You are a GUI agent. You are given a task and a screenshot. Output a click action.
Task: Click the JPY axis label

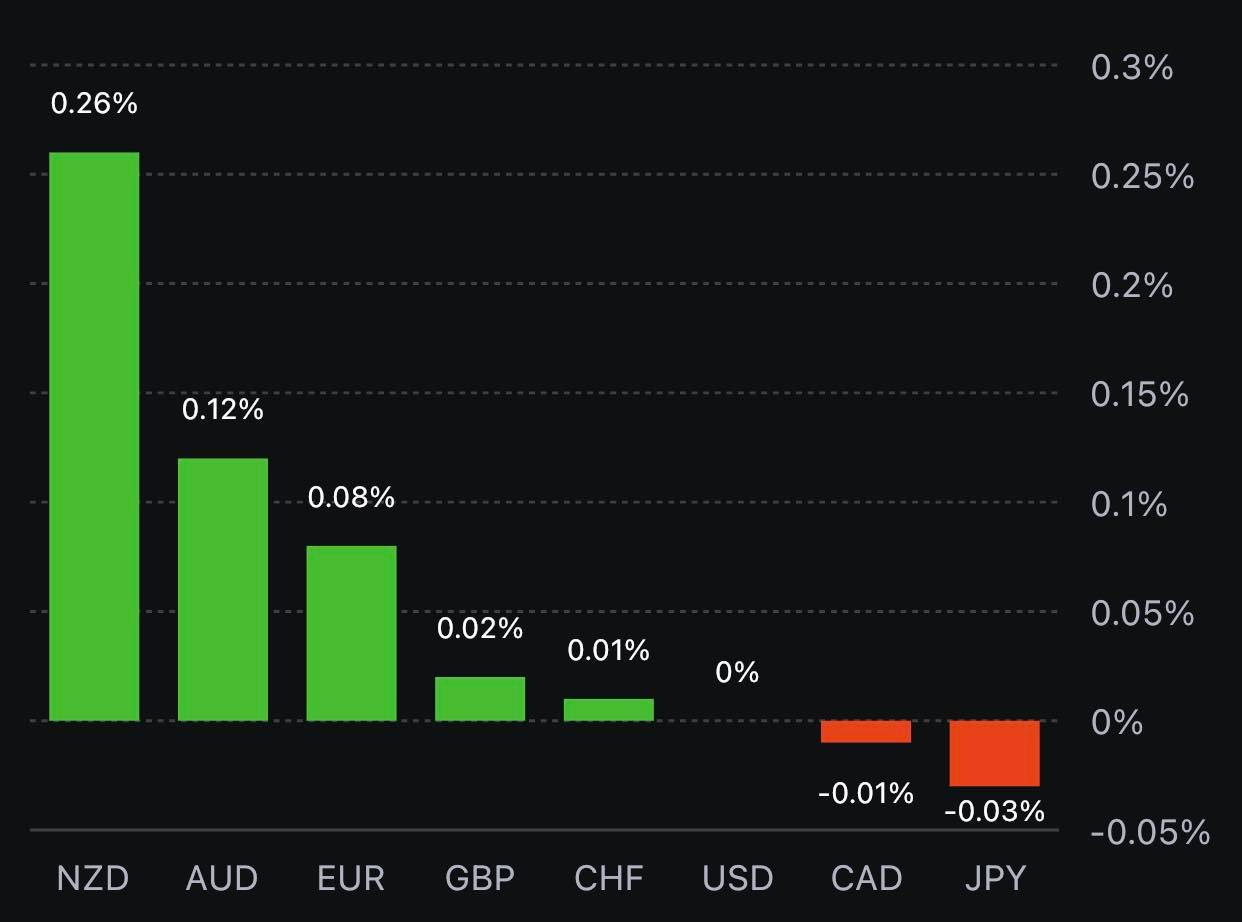[994, 879]
